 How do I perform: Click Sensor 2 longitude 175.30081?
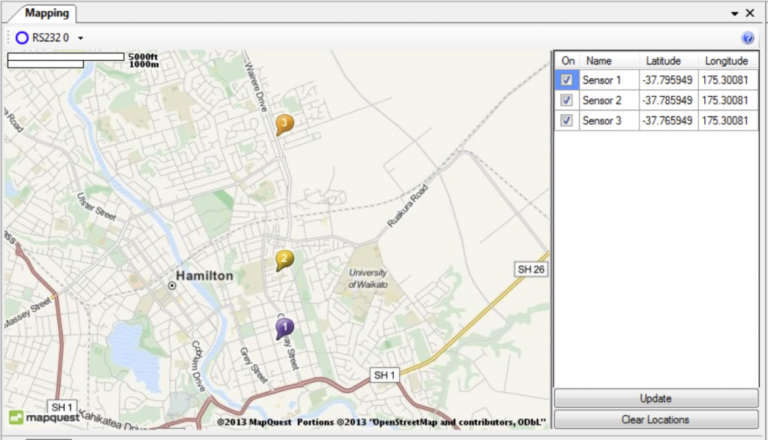[x=728, y=100]
